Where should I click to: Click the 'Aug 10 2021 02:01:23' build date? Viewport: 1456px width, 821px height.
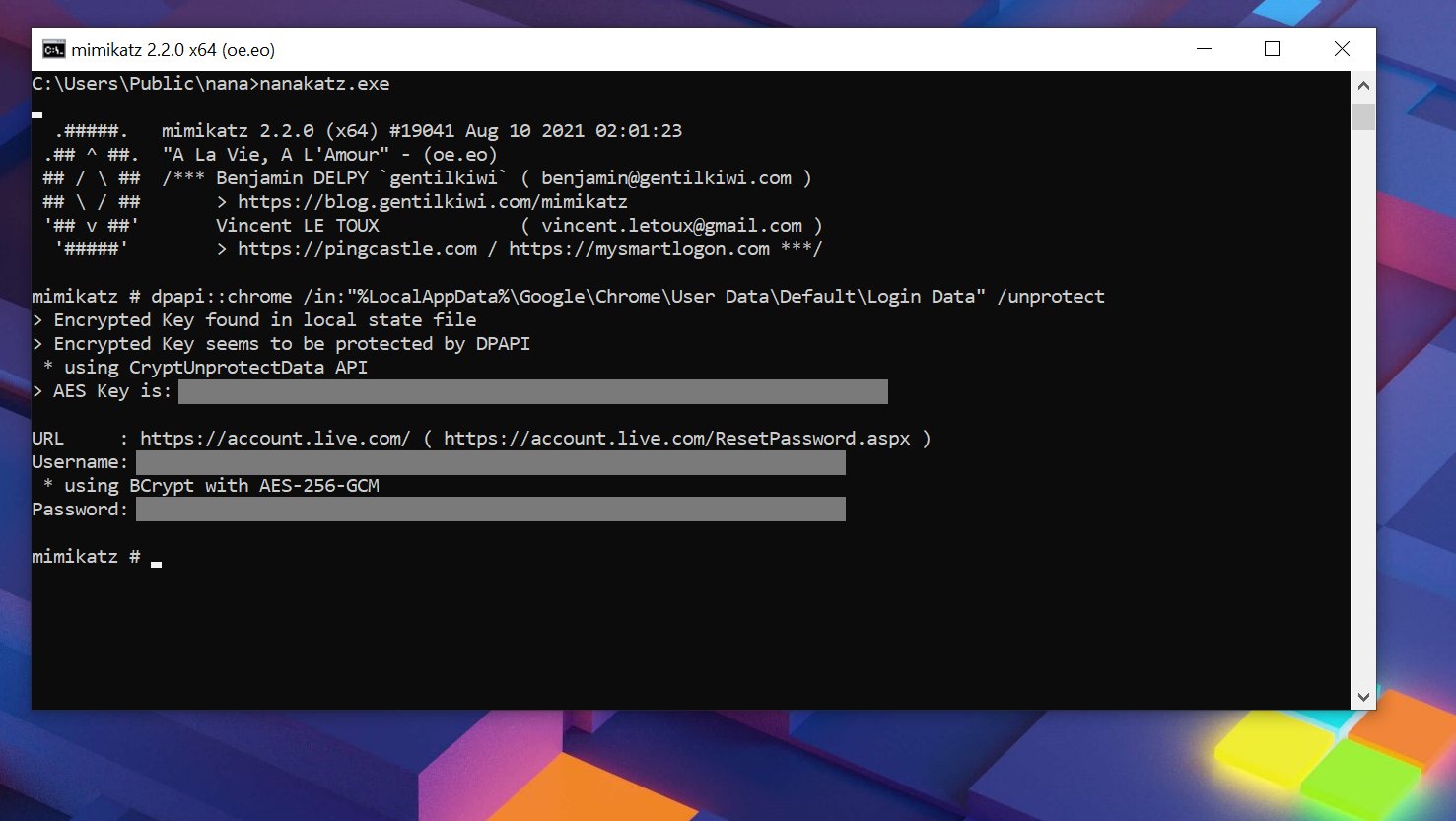coord(574,131)
